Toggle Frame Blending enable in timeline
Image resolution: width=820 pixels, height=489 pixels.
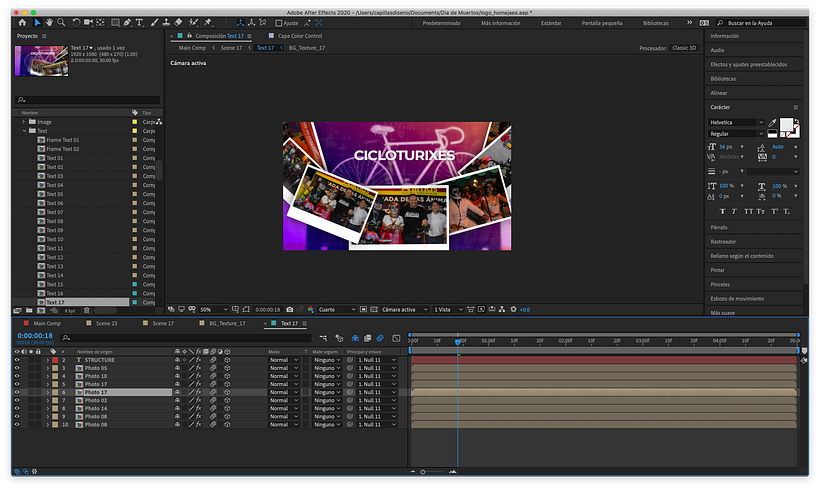(368, 338)
